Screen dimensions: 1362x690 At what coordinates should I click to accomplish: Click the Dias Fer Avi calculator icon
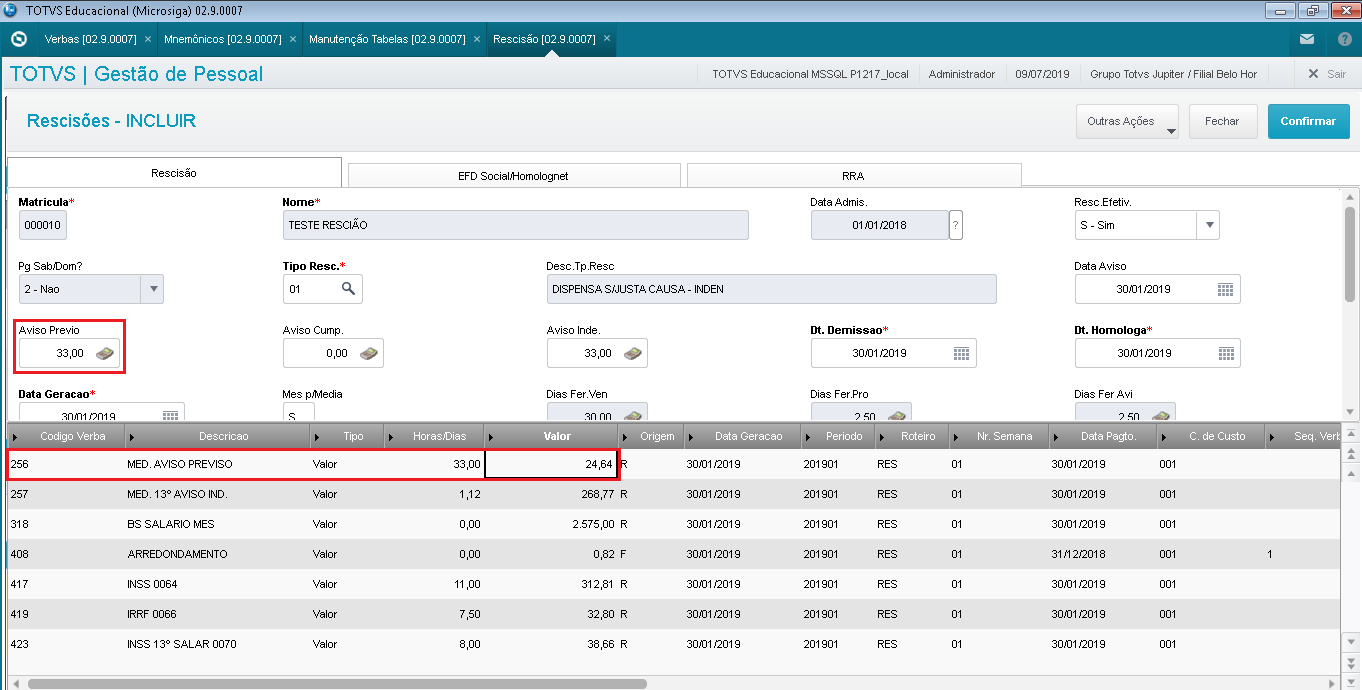pyautogui.click(x=1161, y=415)
